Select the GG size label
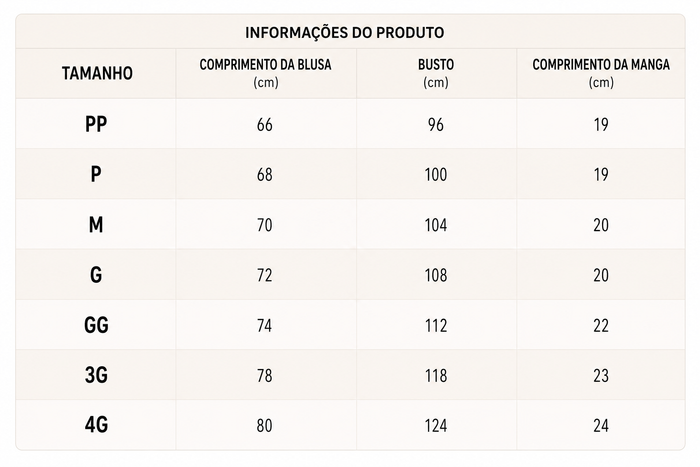Screen dimensions: 700x467 coord(96,325)
